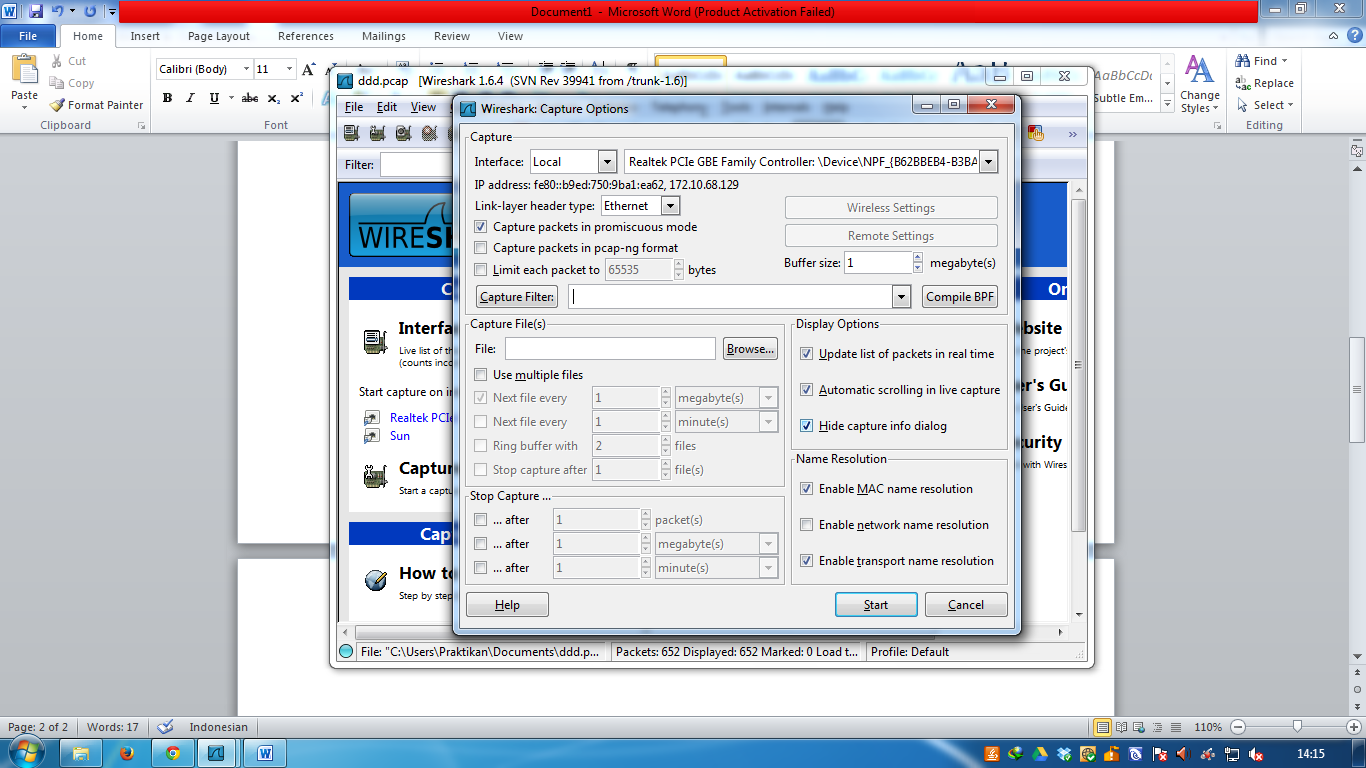
Task: Toggle Underline formatting in Word
Action: tap(214, 98)
